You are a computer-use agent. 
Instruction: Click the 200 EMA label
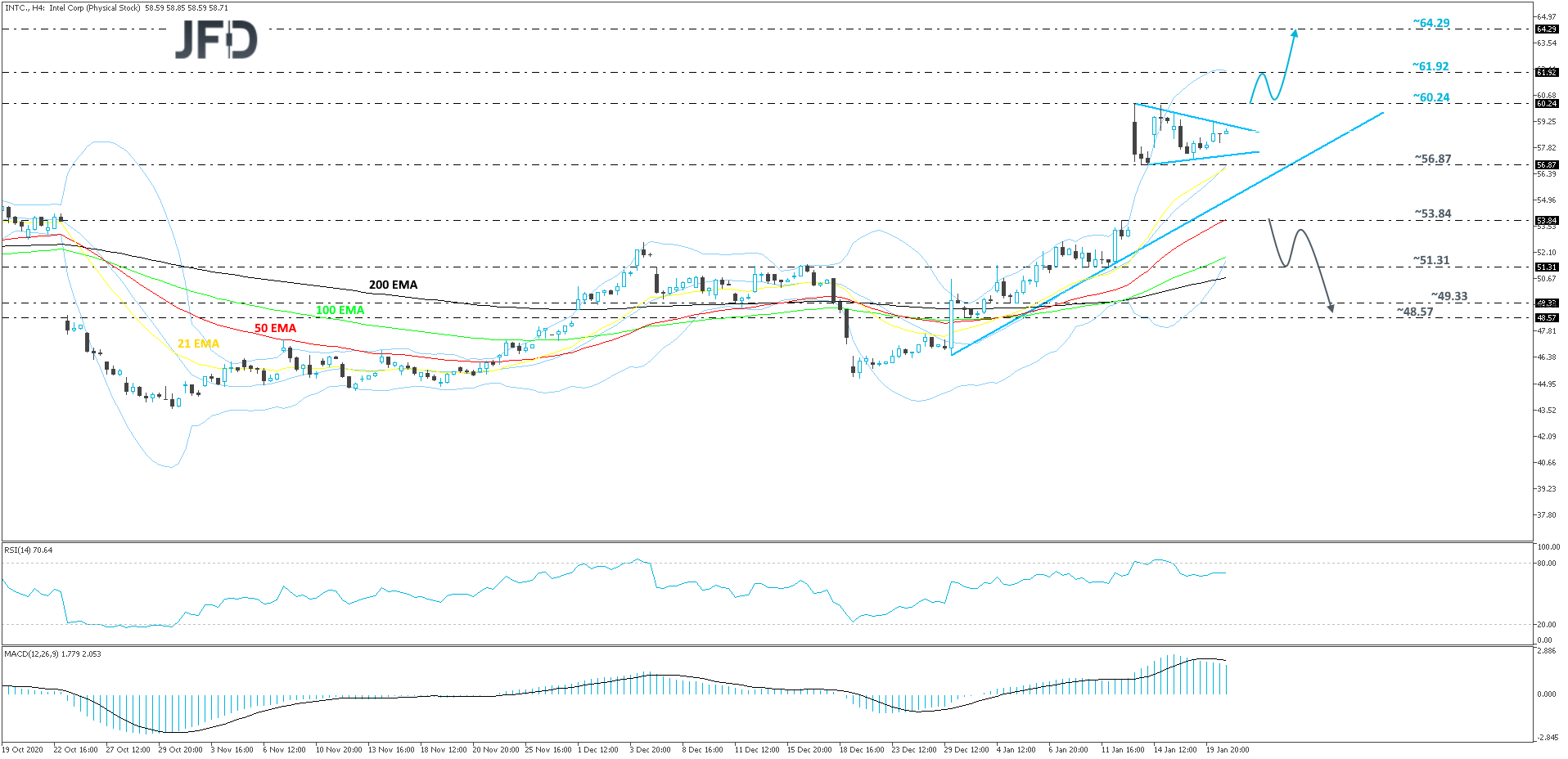(393, 285)
